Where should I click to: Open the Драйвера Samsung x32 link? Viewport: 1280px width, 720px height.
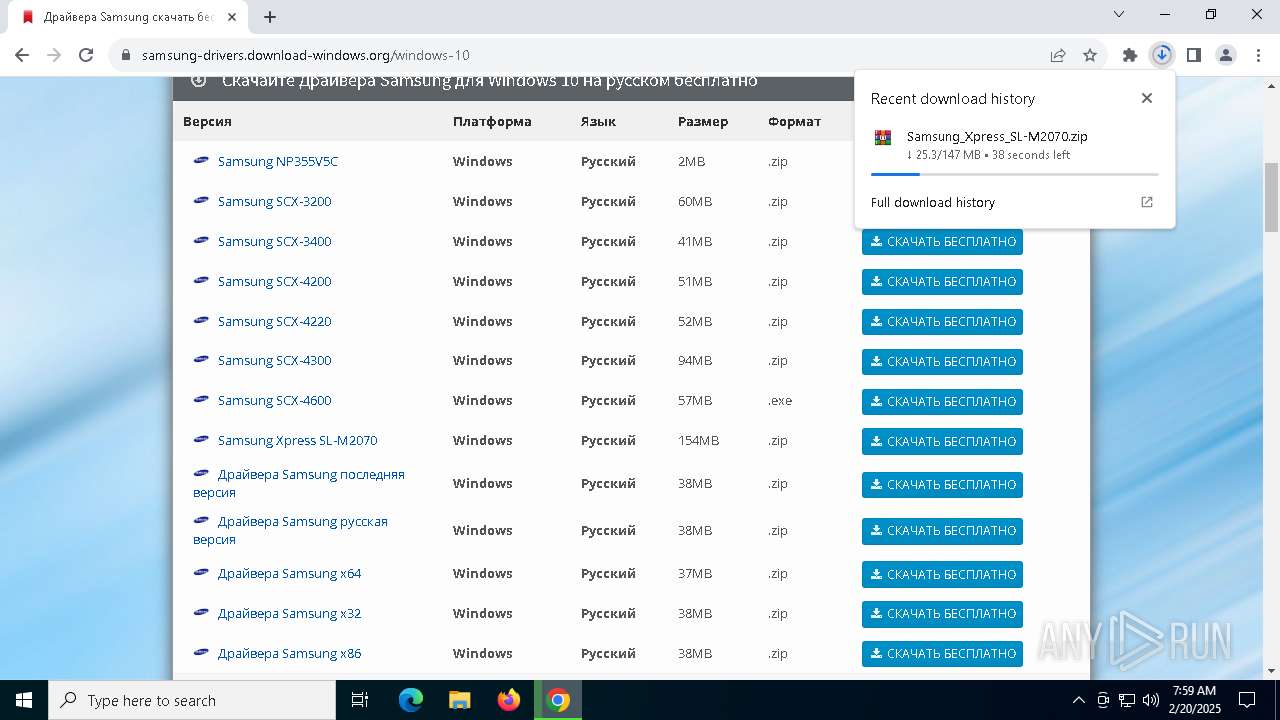click(289, 613)
